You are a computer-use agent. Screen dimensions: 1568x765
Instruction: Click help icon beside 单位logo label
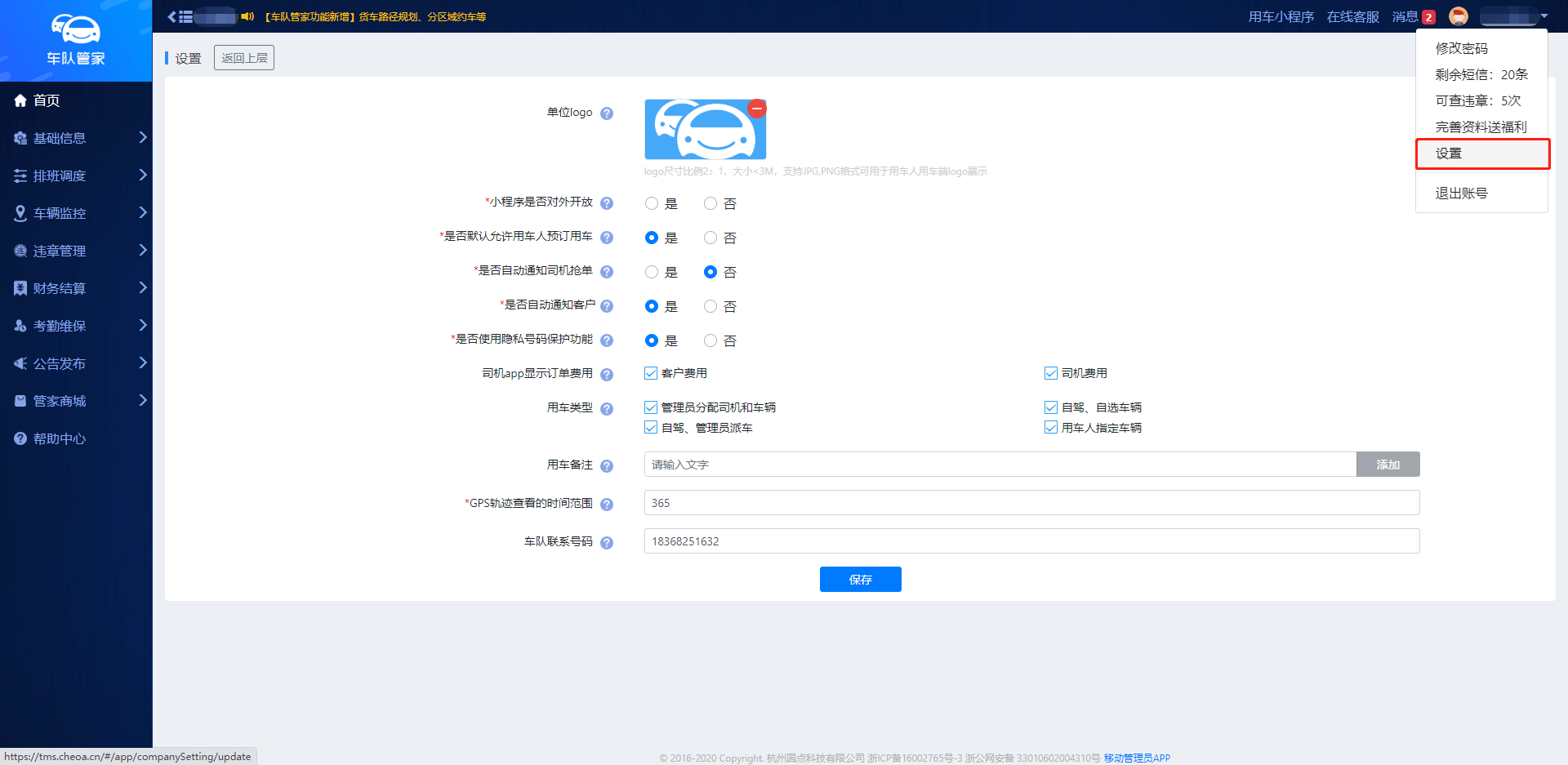[x=607, y=113]
